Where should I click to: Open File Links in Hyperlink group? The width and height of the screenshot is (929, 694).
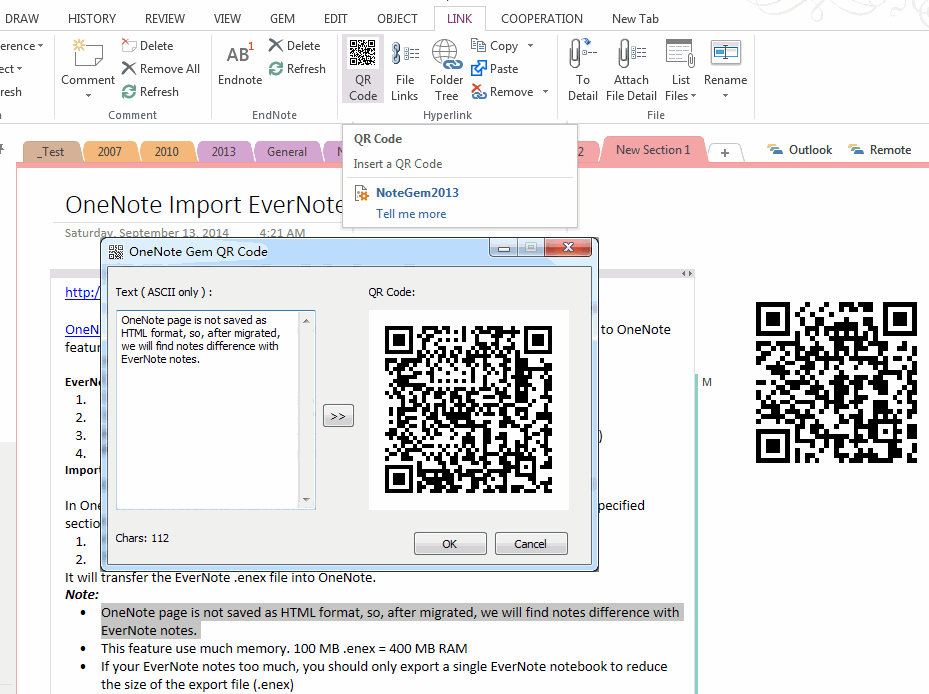(x=405, y=70)
